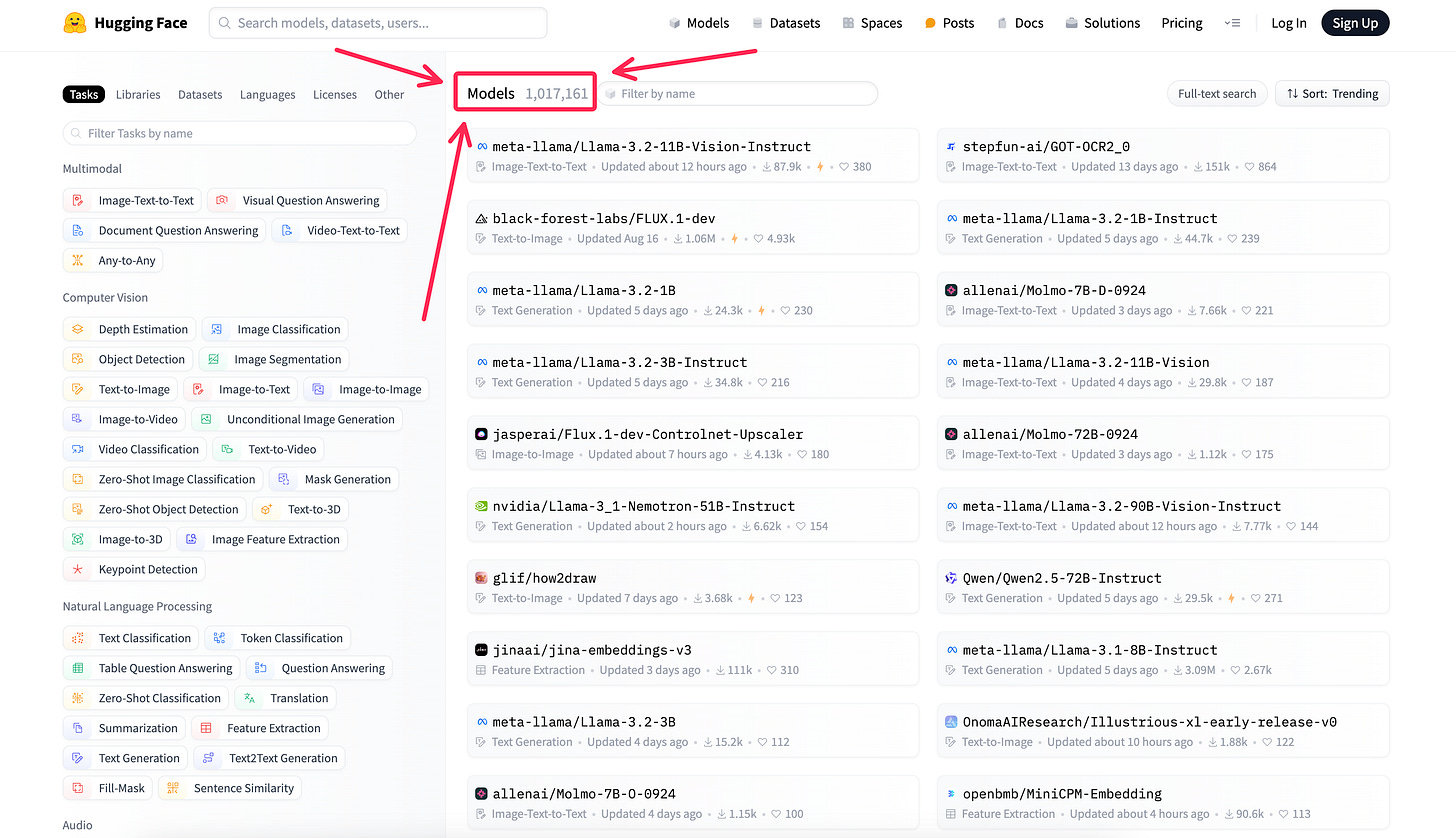
Task: Click the Filter by name models field
Action: pyautogui.click(x=738, y=94)
